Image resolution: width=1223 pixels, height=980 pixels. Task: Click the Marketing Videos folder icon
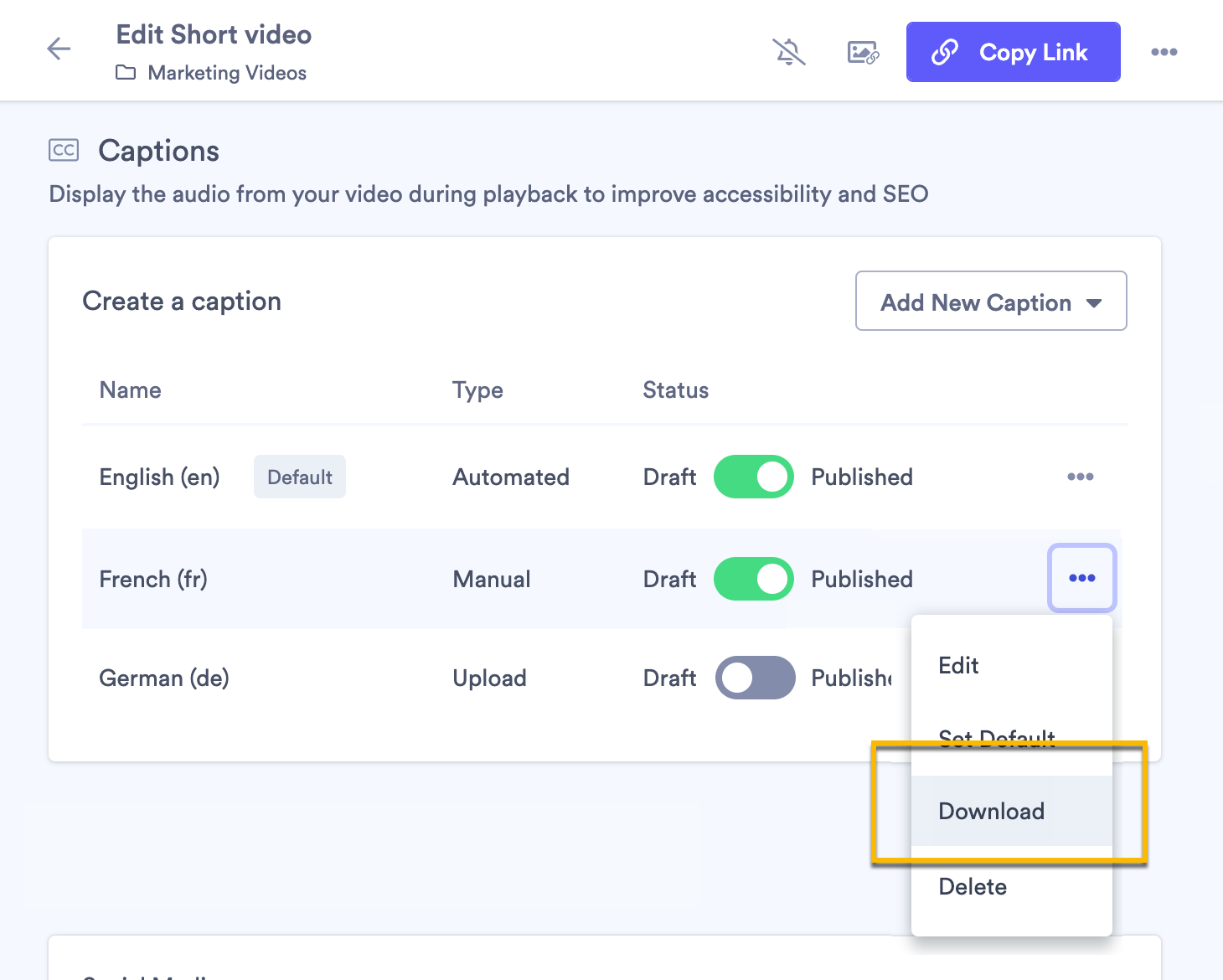click(x=126, y=73)
